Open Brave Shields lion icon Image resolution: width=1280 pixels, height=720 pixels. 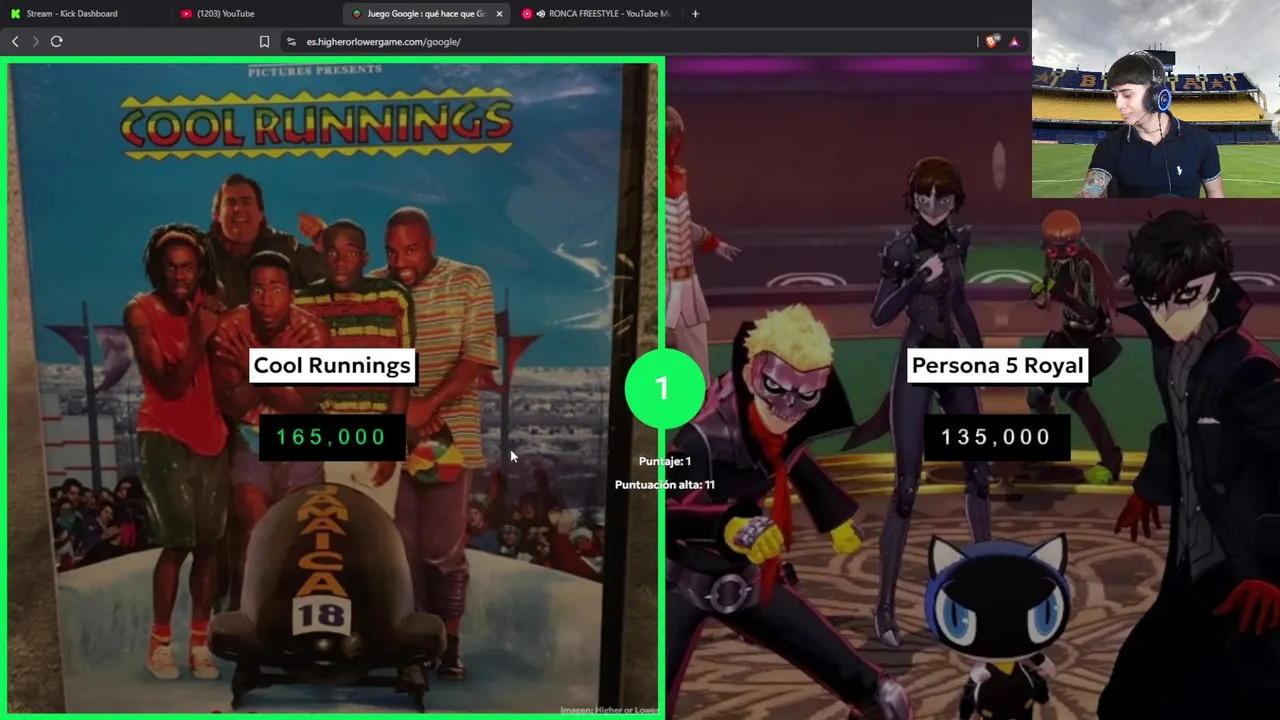(991, 42)
